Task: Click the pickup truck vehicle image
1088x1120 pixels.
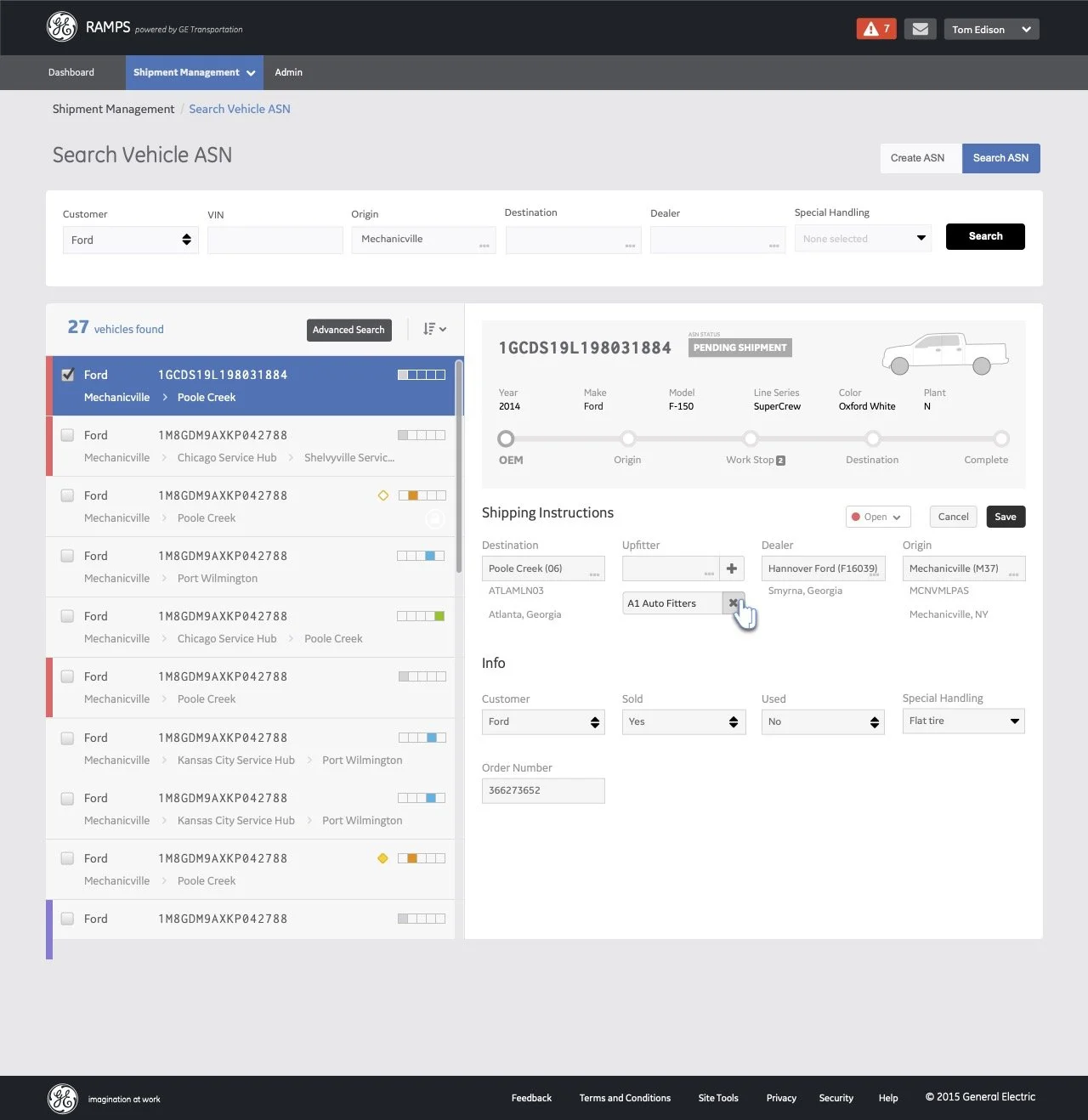Action: pos(945,354)
